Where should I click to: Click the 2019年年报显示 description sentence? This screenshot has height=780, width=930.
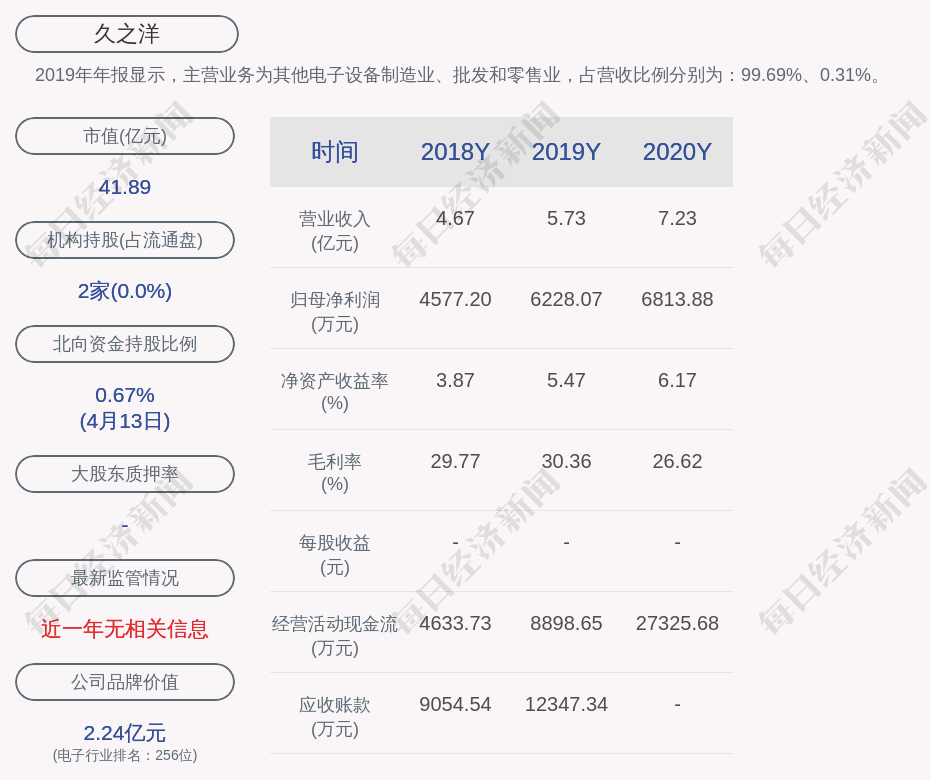[x=458, y=75]
